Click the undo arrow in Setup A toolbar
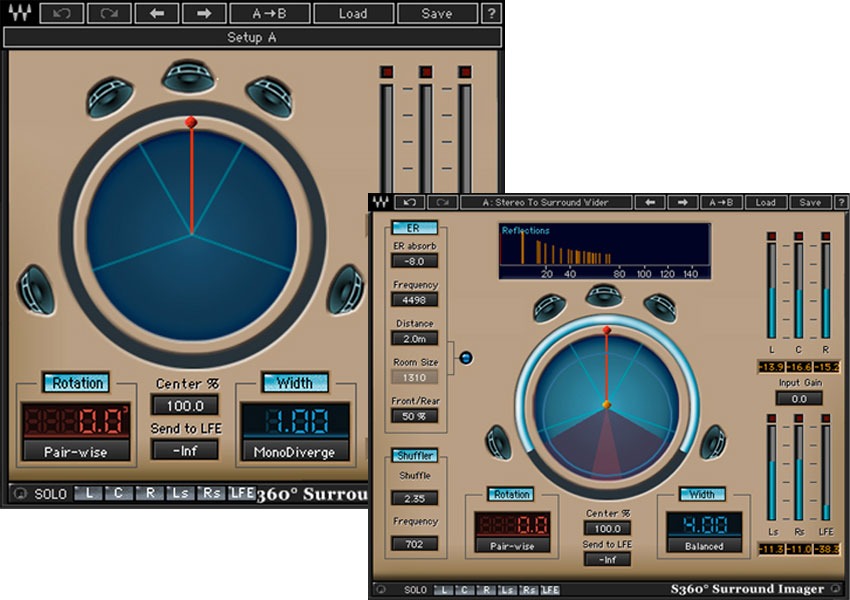Screen dimensions: 850x600 tap(61, 13)
